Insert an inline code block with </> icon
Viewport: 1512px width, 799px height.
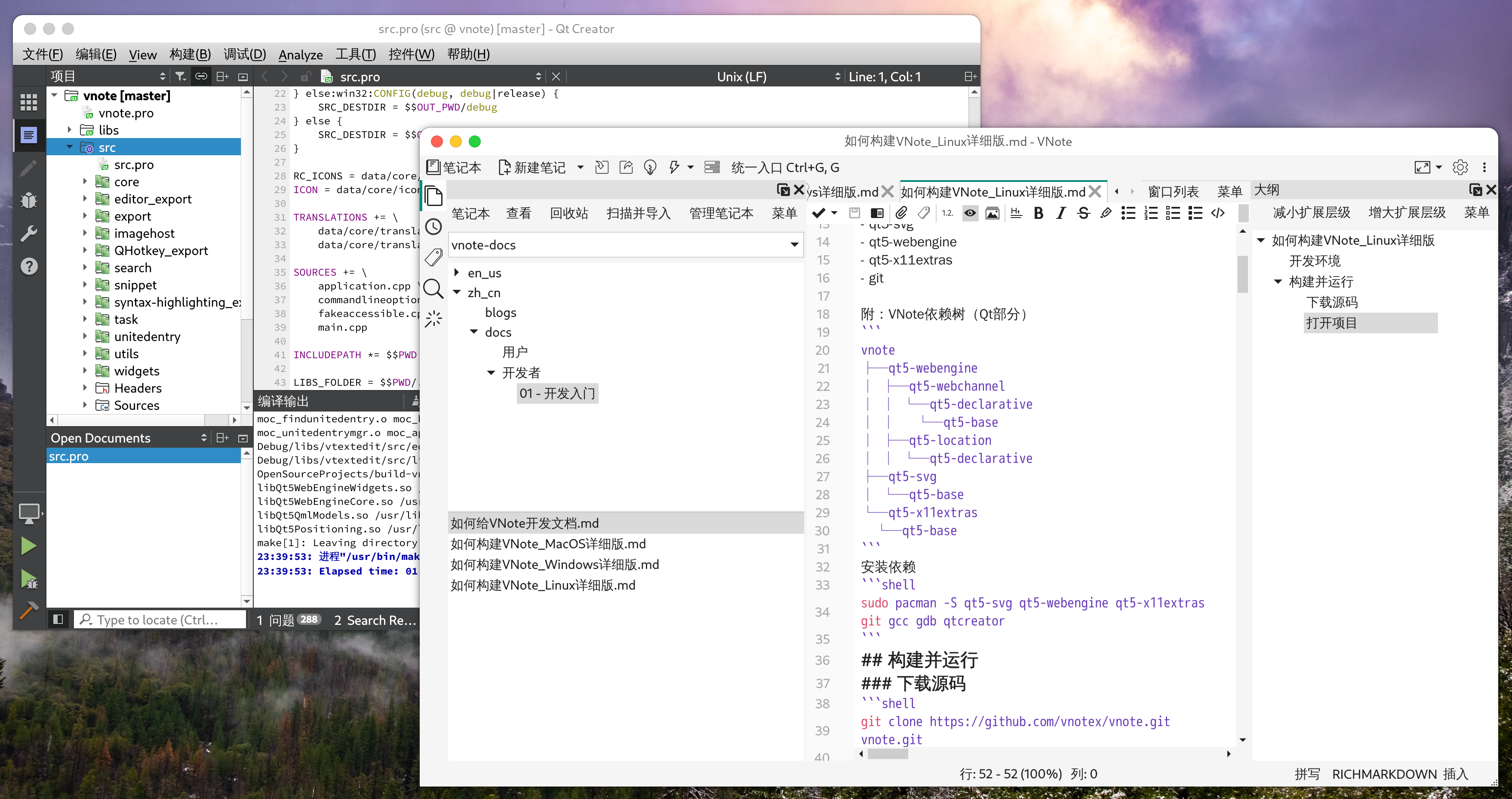(x=1218, y=213)
